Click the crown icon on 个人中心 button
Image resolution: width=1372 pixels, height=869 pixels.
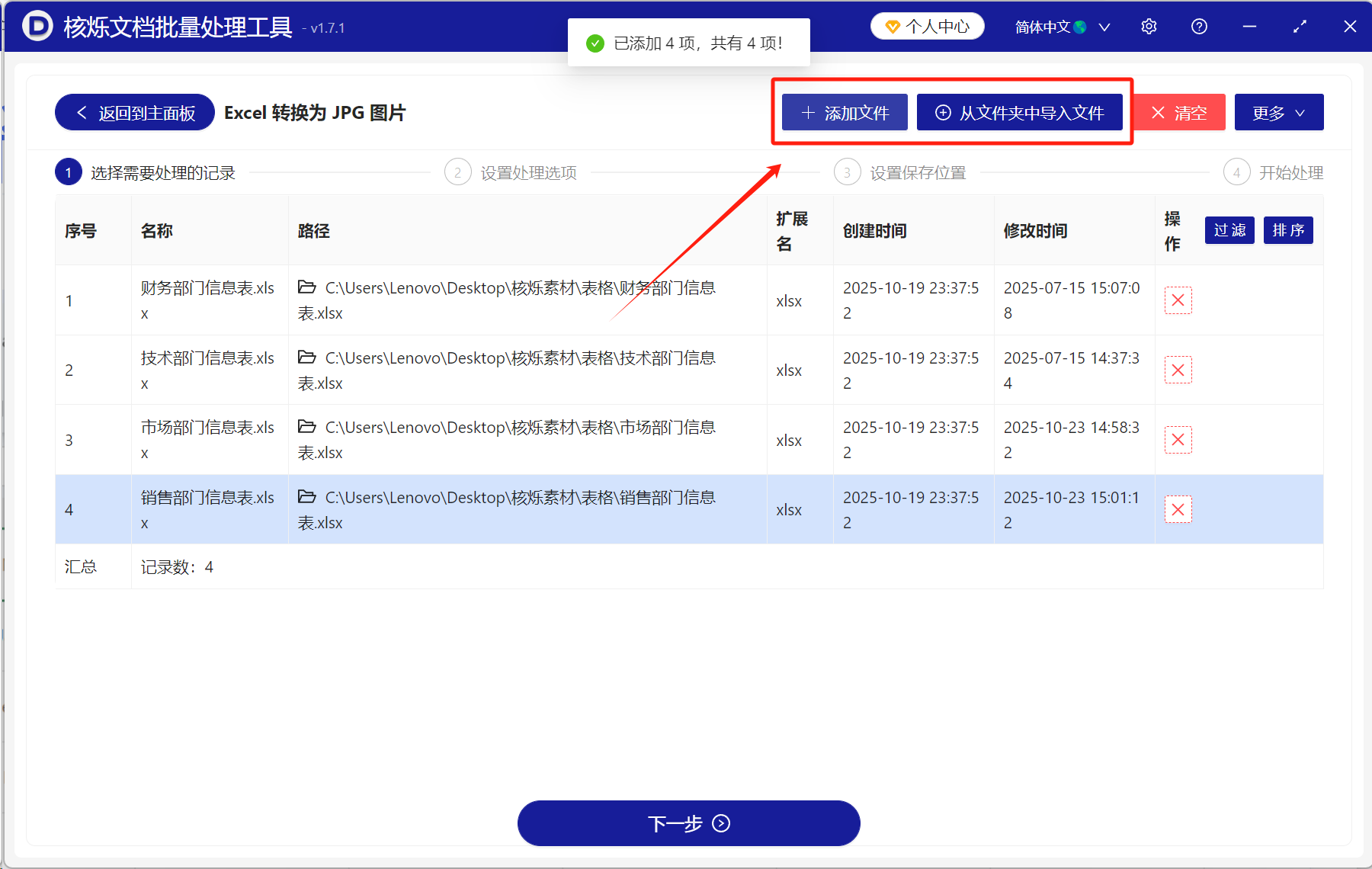pyautogui.click(x=890, y=25)
